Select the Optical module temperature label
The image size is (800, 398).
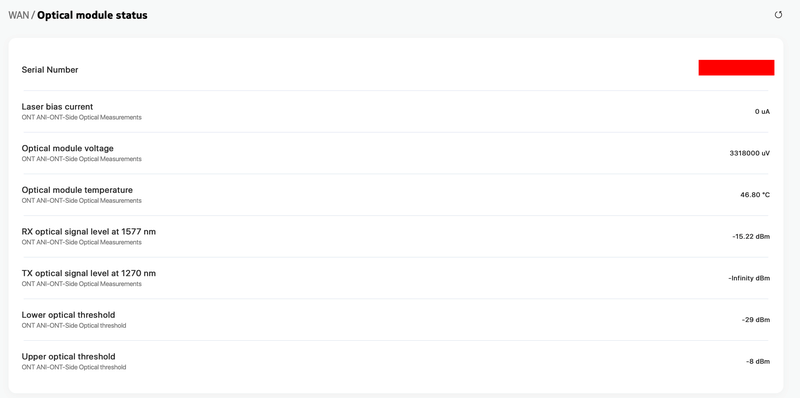point(77,190)
